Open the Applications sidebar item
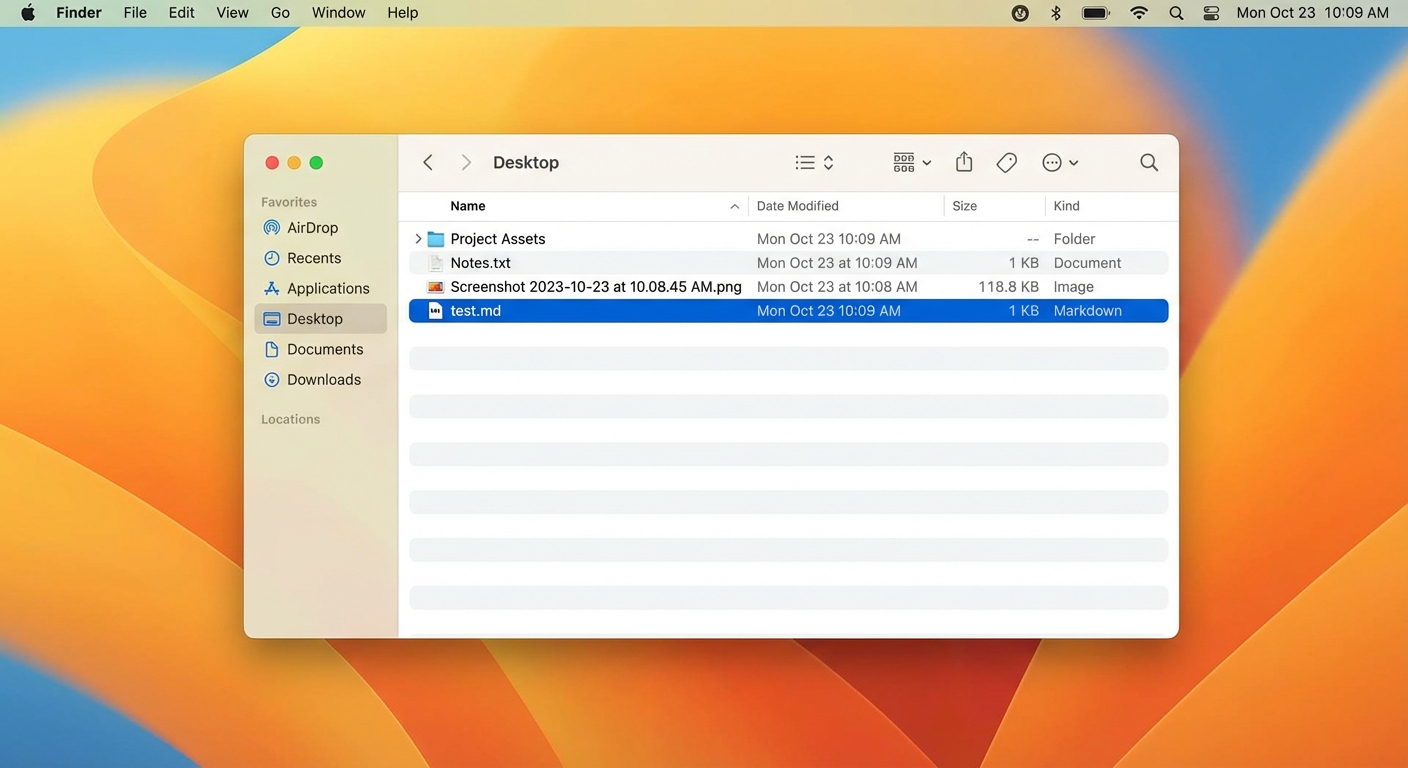The width and height of the screenshot is (1408, 768). (x=327, y=287)
